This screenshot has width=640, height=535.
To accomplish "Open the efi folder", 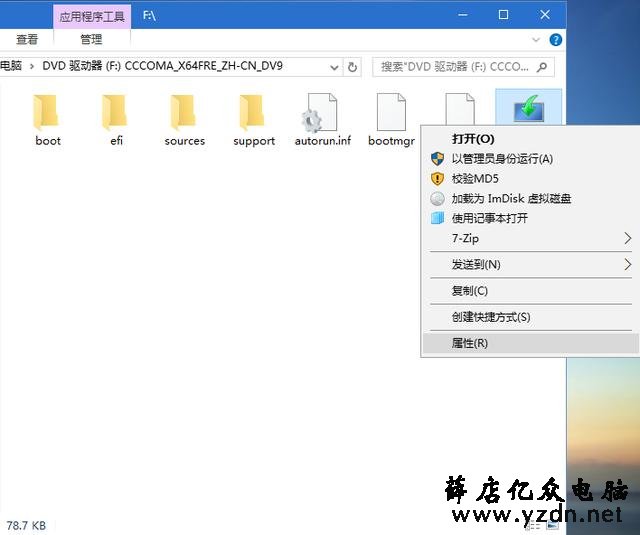I will pyautogui.click(x=116, y=120).
